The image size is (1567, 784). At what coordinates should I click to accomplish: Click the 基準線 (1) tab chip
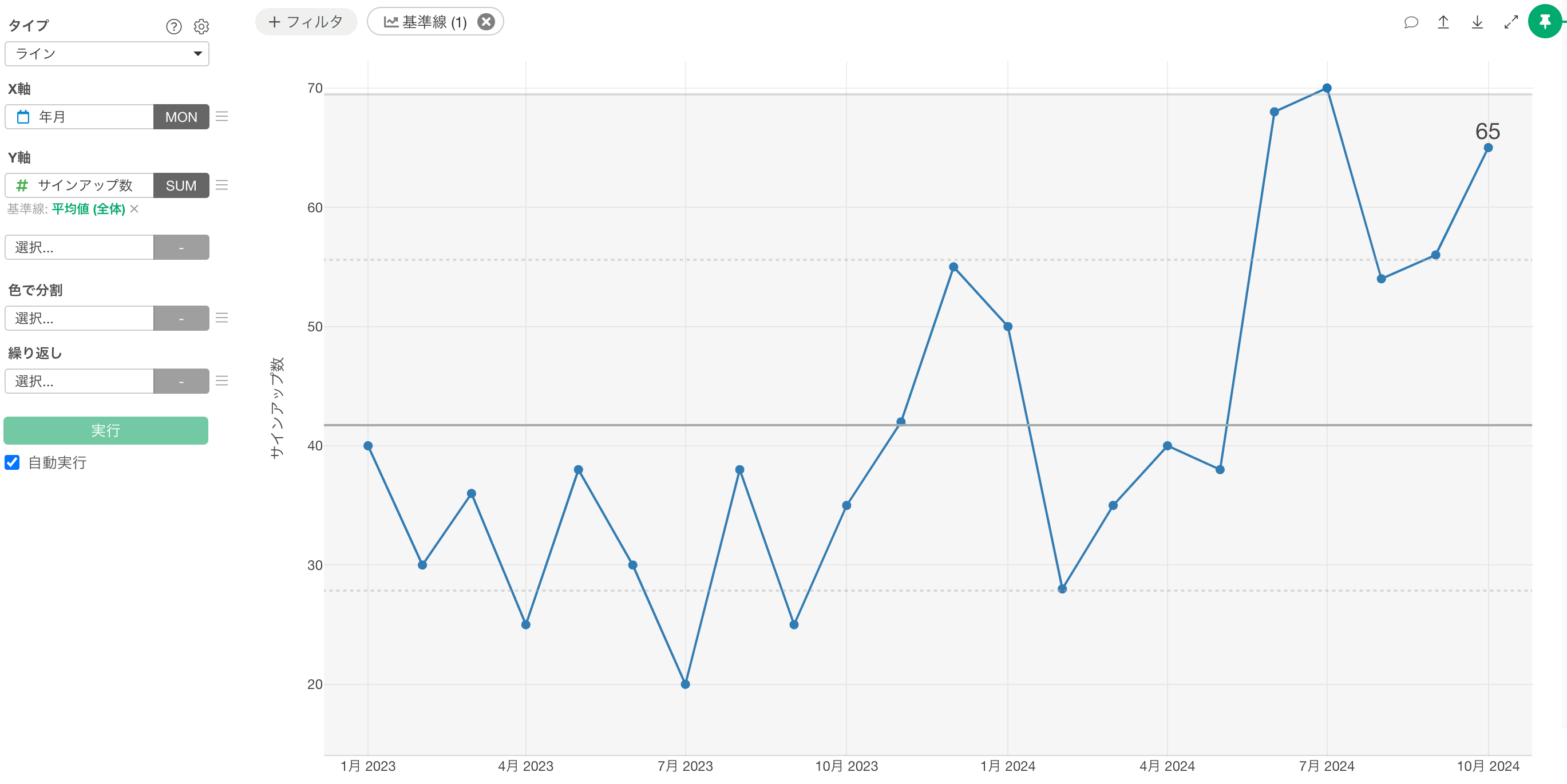click(426, 22)
